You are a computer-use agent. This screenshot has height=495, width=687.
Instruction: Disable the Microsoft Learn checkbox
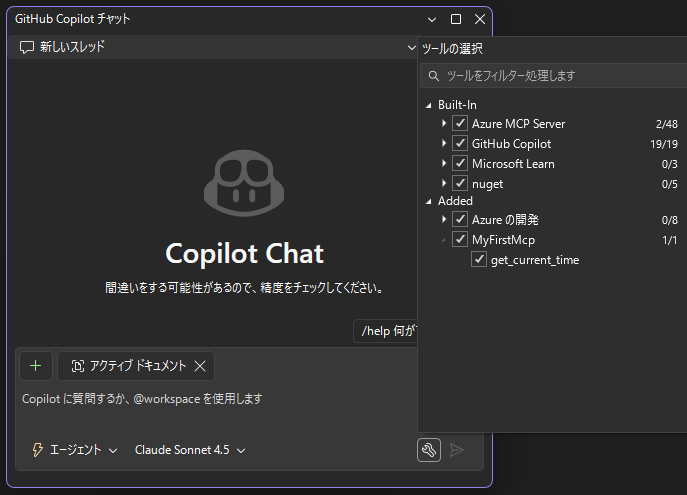point(460,163)
